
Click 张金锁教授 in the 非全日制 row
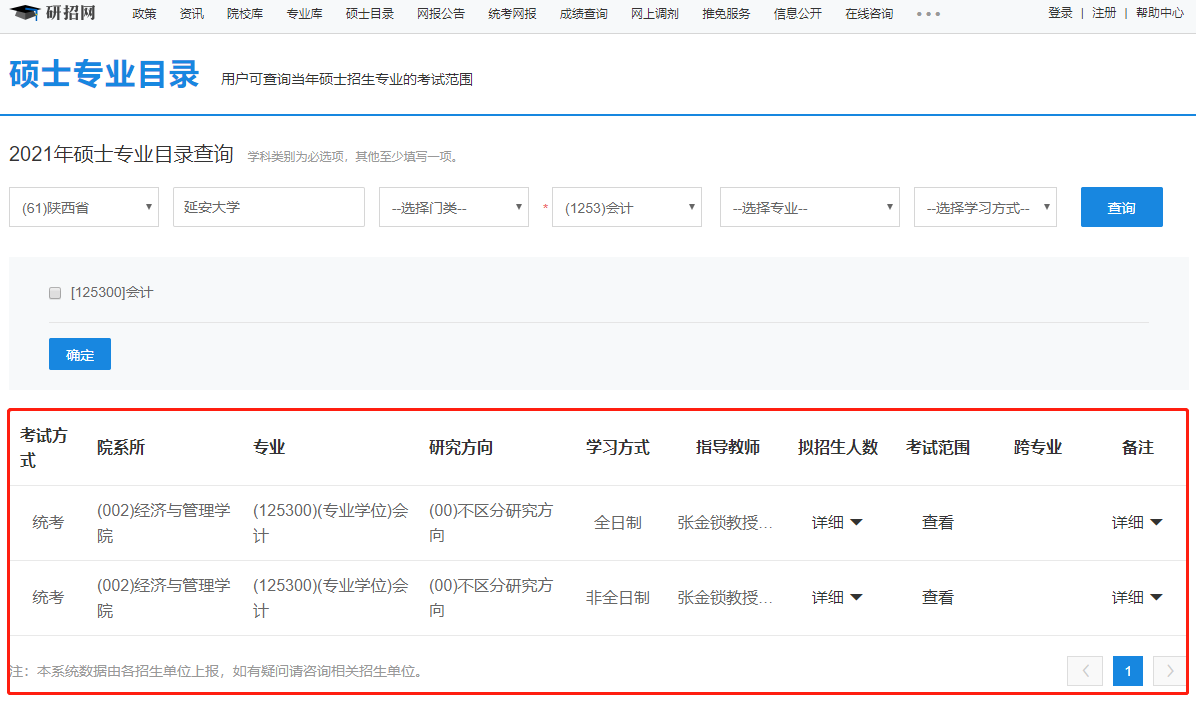click(725, 597)
